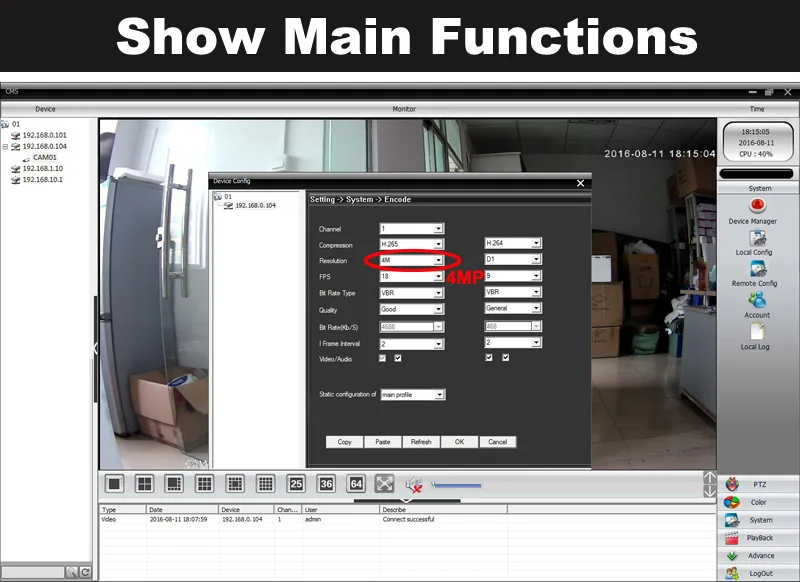Open the PTZ panel

[x=758, y=485]
